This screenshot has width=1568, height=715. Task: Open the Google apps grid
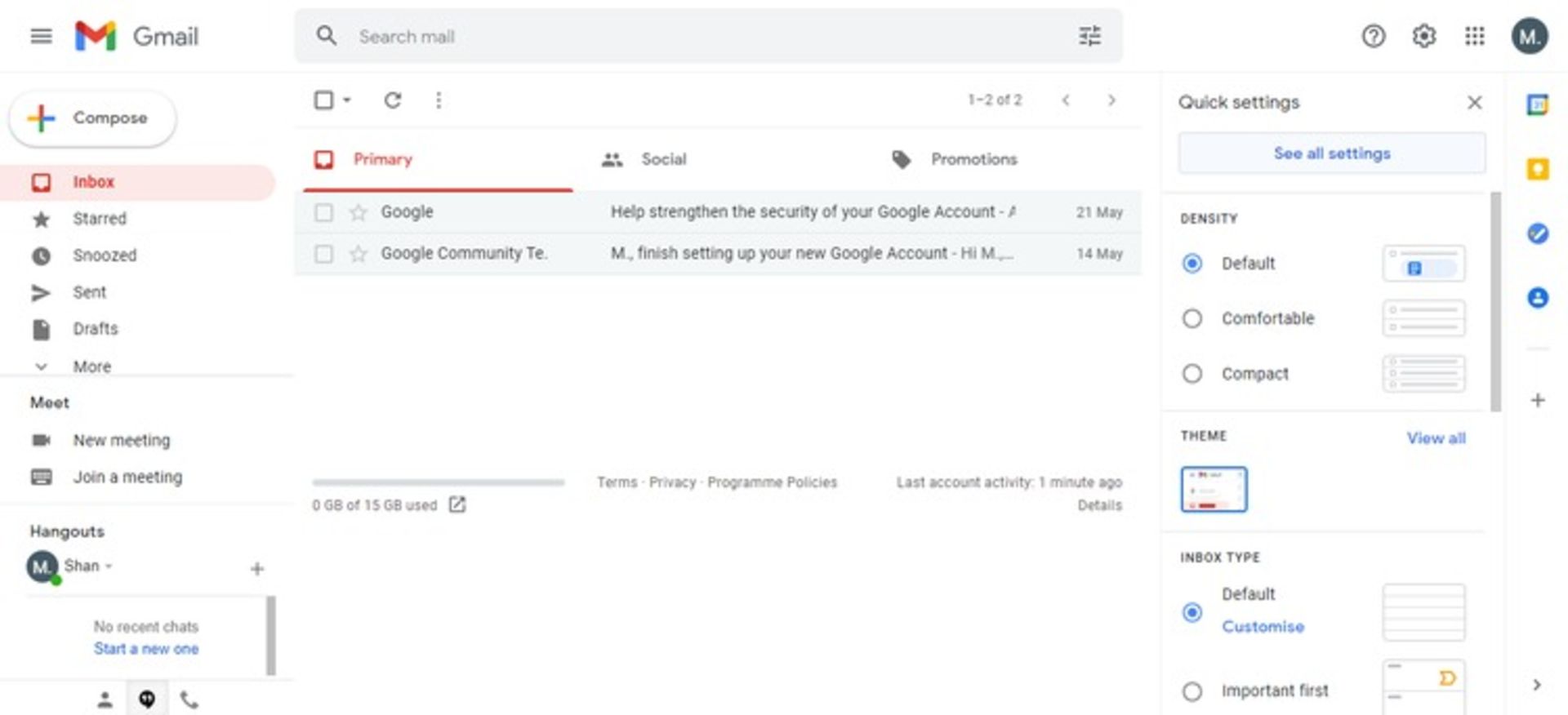(x=1474, y=36)
